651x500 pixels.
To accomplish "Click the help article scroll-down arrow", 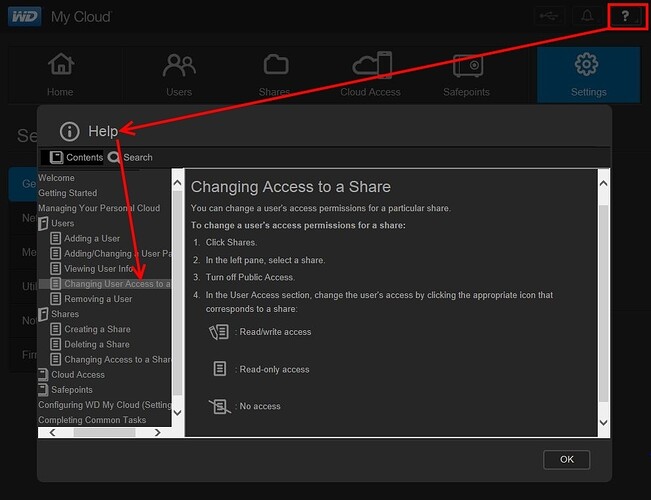I will click(x=604, y=422).
